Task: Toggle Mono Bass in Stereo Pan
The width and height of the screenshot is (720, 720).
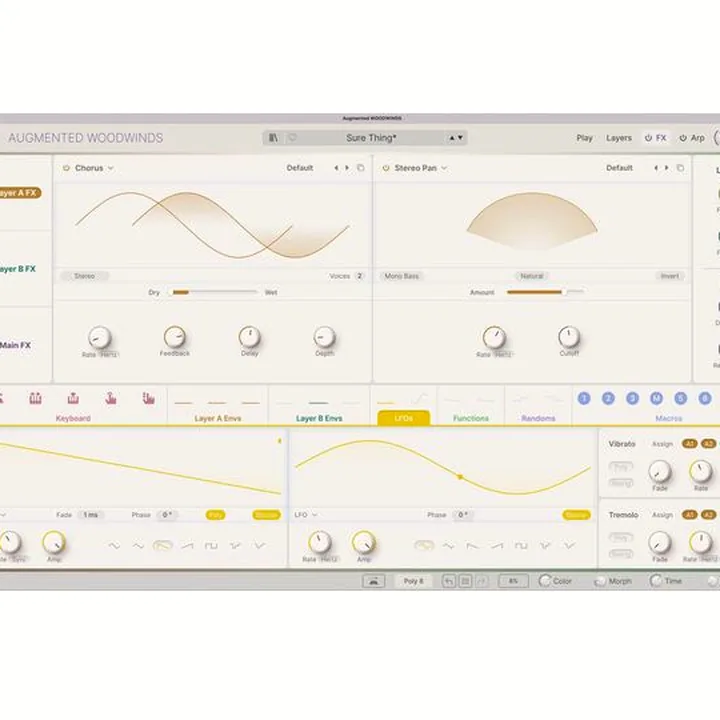Action: [x=401, y=276]
